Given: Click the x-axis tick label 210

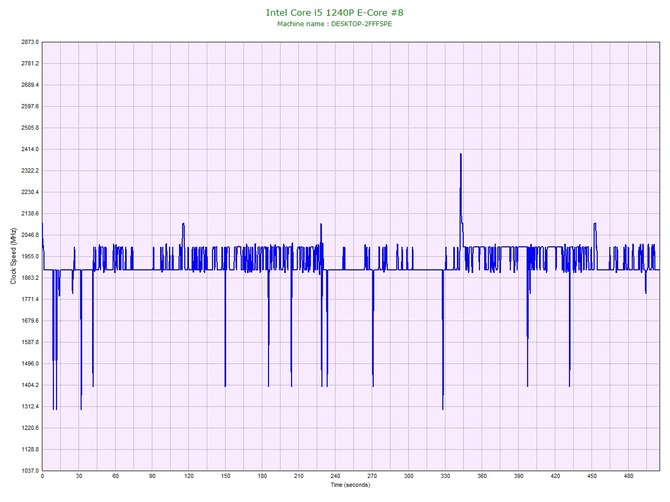Looking at the screenshot, I should click(x=299, y=476).
